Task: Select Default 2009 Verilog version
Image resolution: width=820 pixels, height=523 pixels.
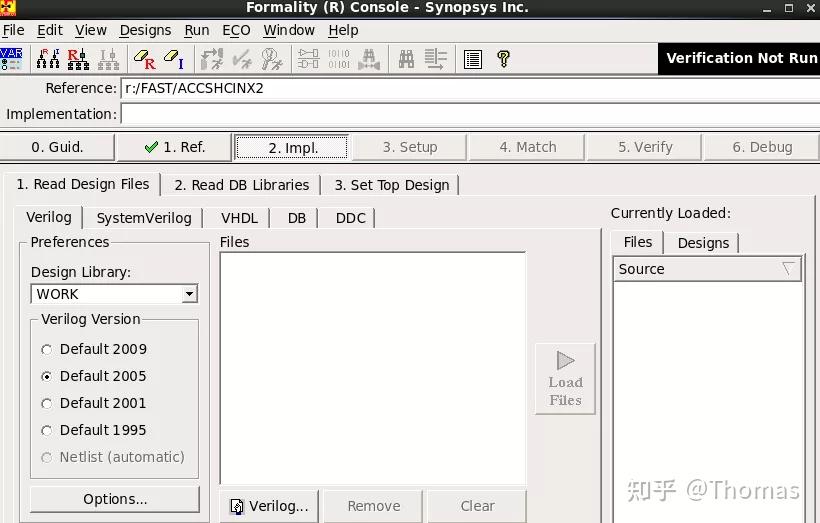Action: coord(94,349)
